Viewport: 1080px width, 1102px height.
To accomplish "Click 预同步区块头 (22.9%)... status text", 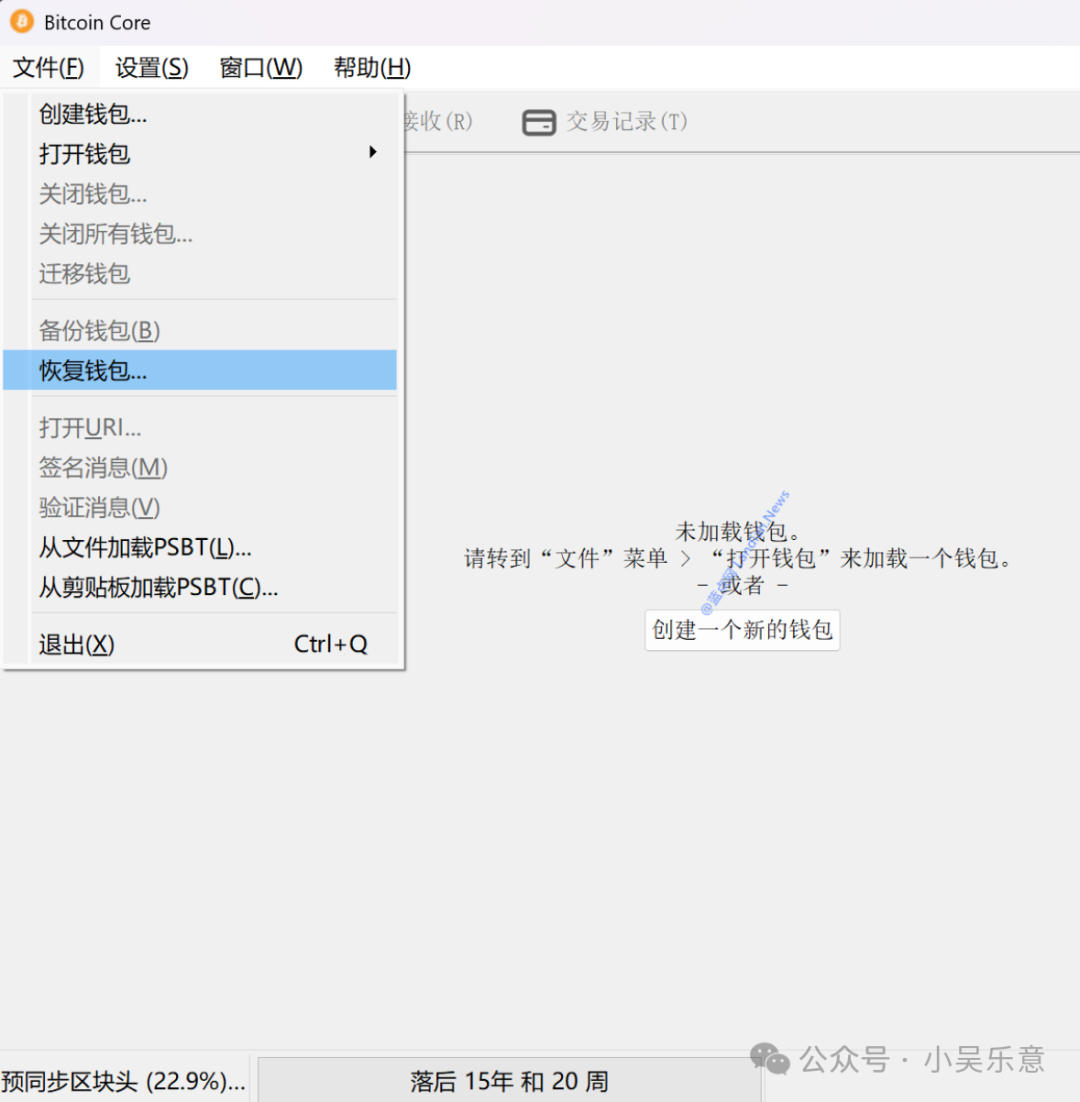I will [123, 1081].
